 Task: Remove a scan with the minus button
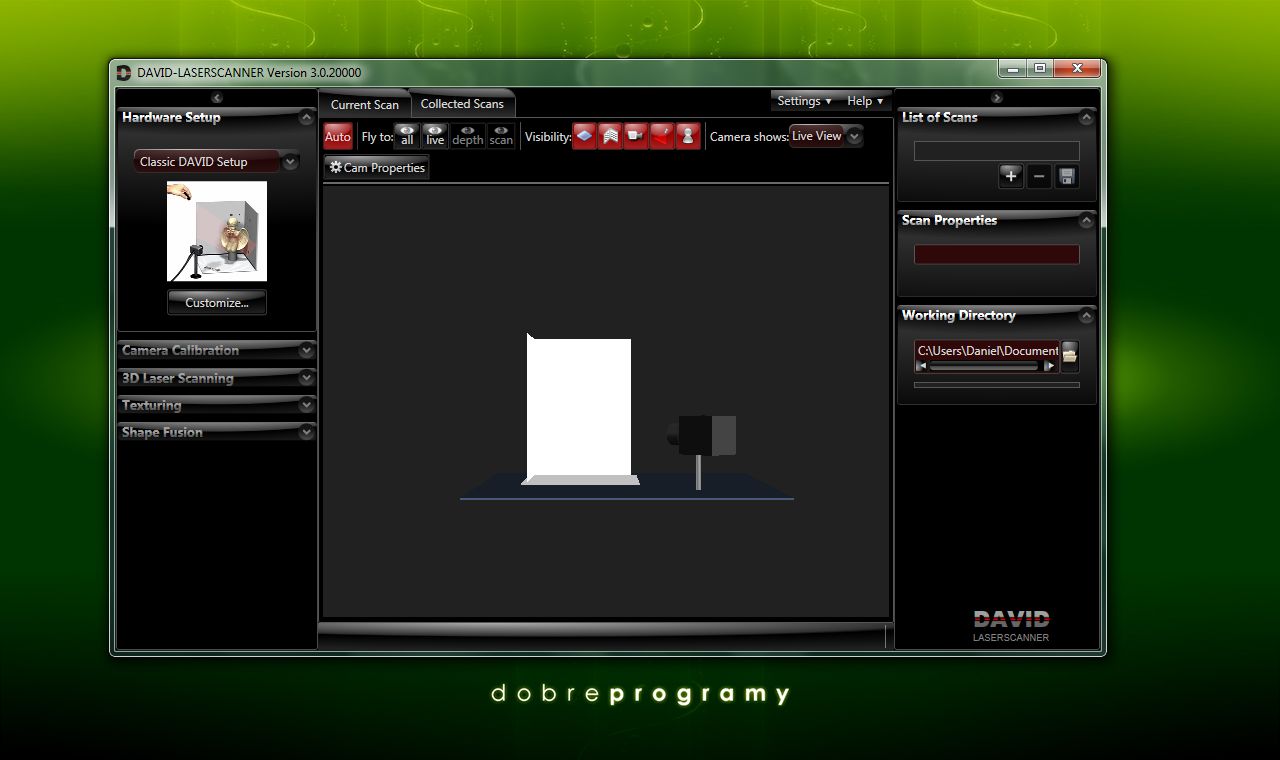coord(1039,176)
